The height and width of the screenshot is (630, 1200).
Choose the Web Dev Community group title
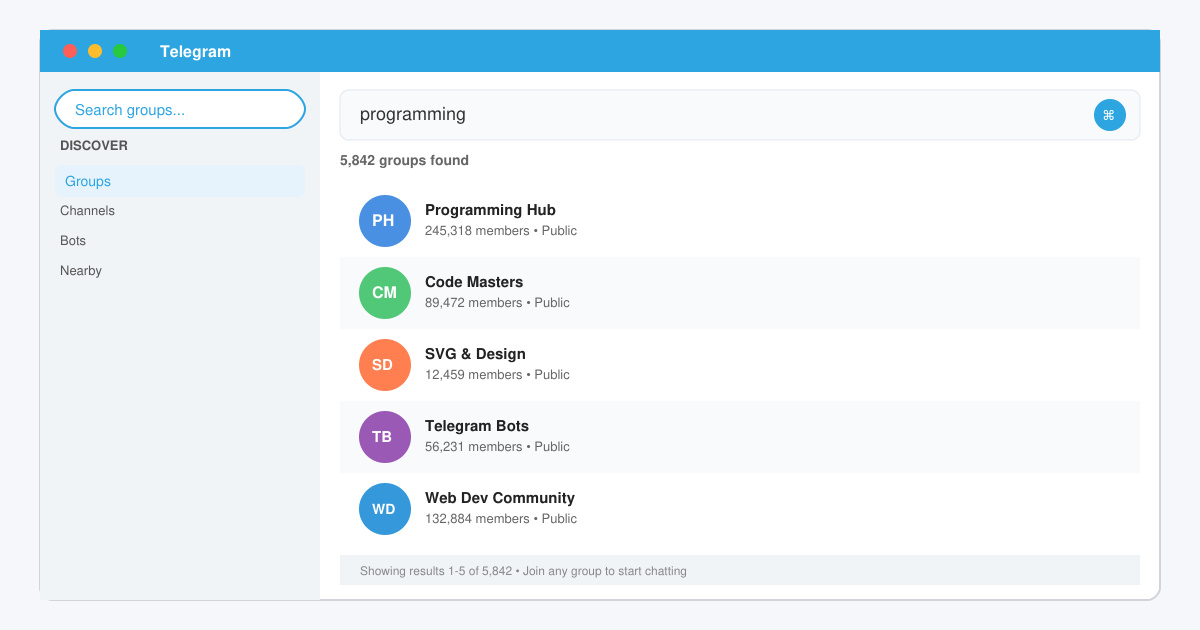[x=500, y=498]
